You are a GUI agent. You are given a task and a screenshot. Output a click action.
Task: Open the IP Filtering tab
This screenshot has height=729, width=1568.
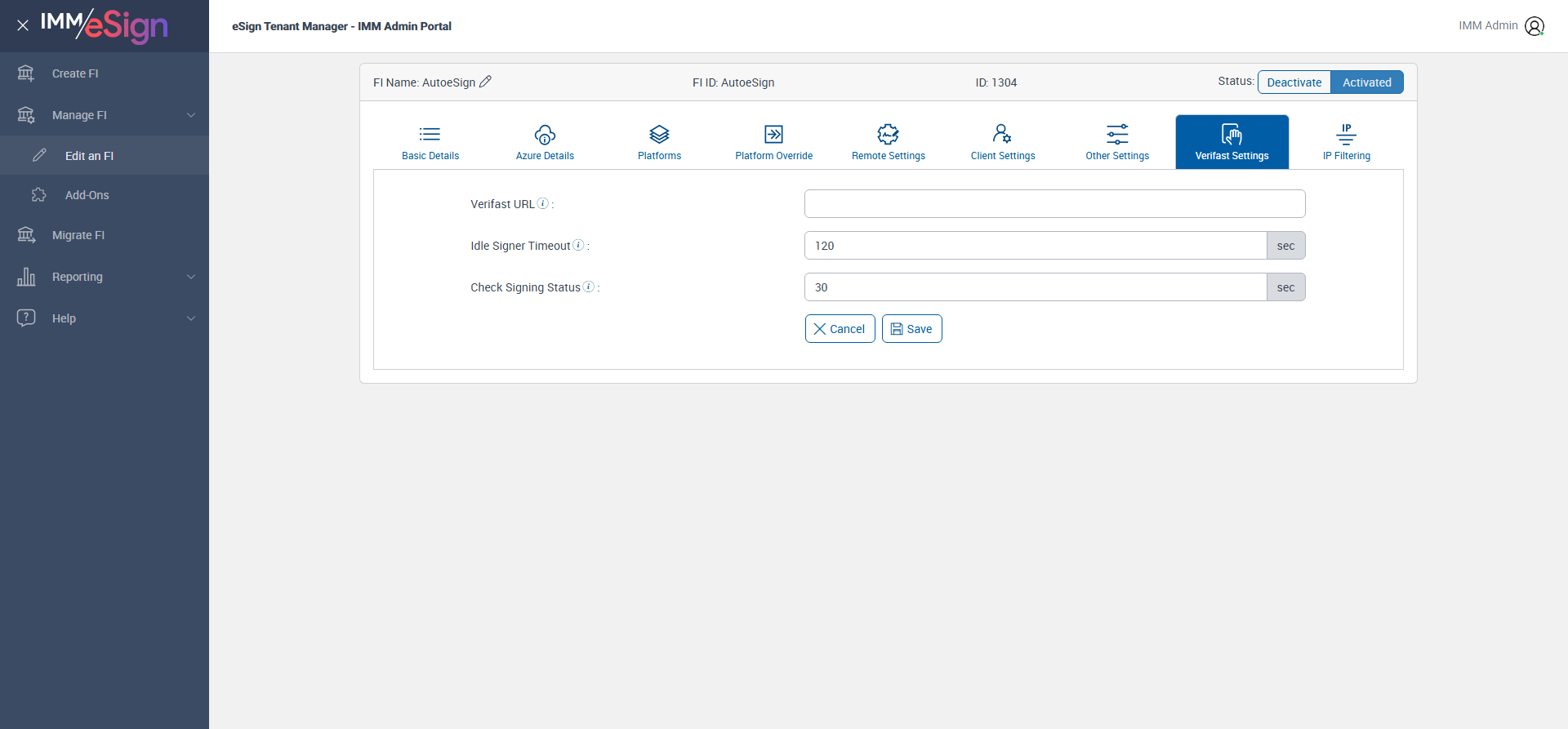(1347, 142)
